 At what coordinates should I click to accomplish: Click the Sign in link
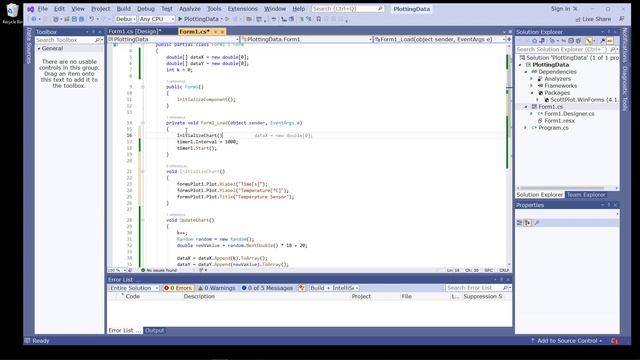pos(560,9)
